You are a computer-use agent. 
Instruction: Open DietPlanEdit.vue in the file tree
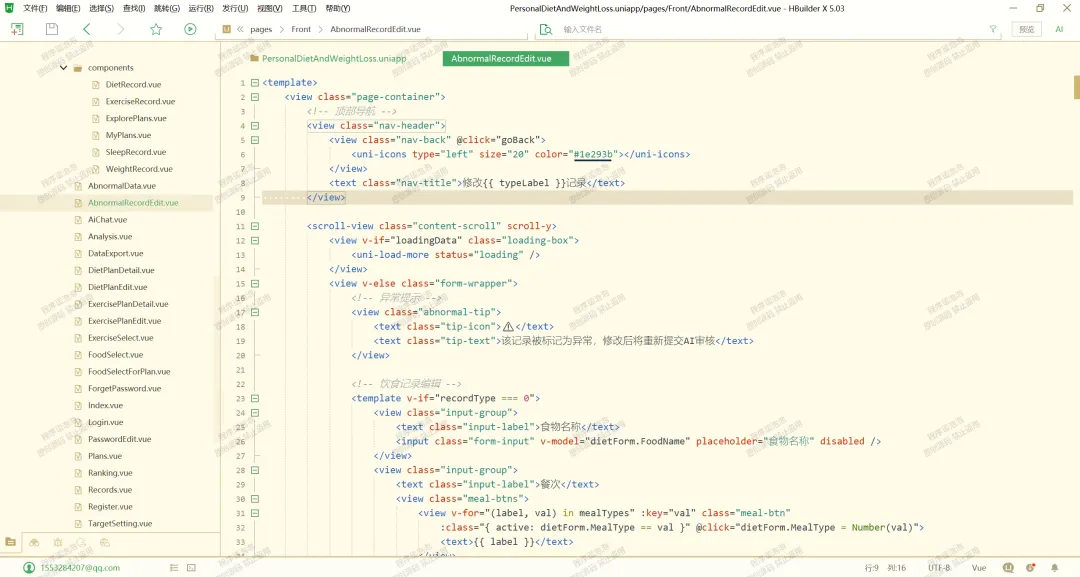118,287
